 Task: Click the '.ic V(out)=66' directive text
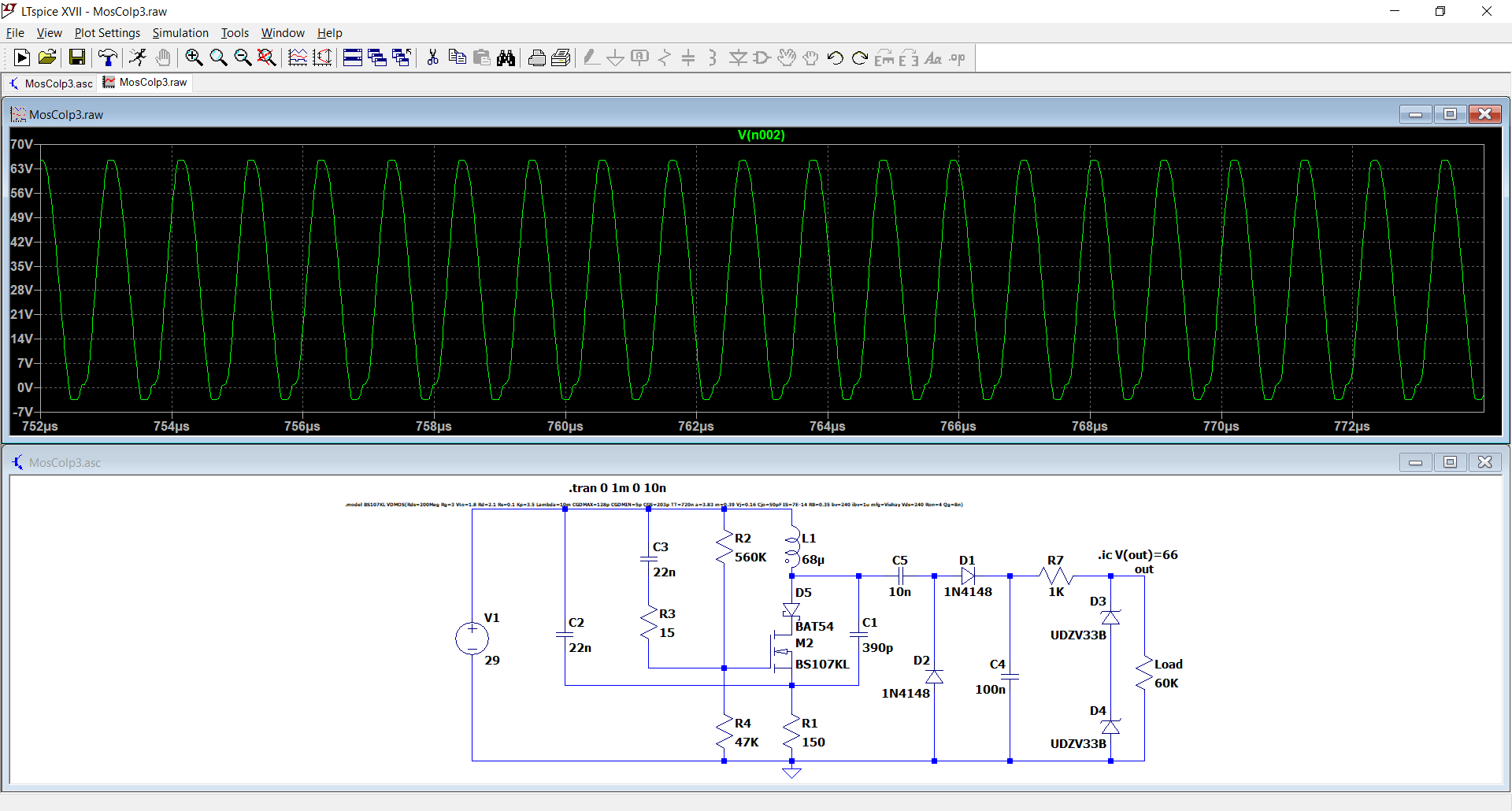click(1138, 555)
